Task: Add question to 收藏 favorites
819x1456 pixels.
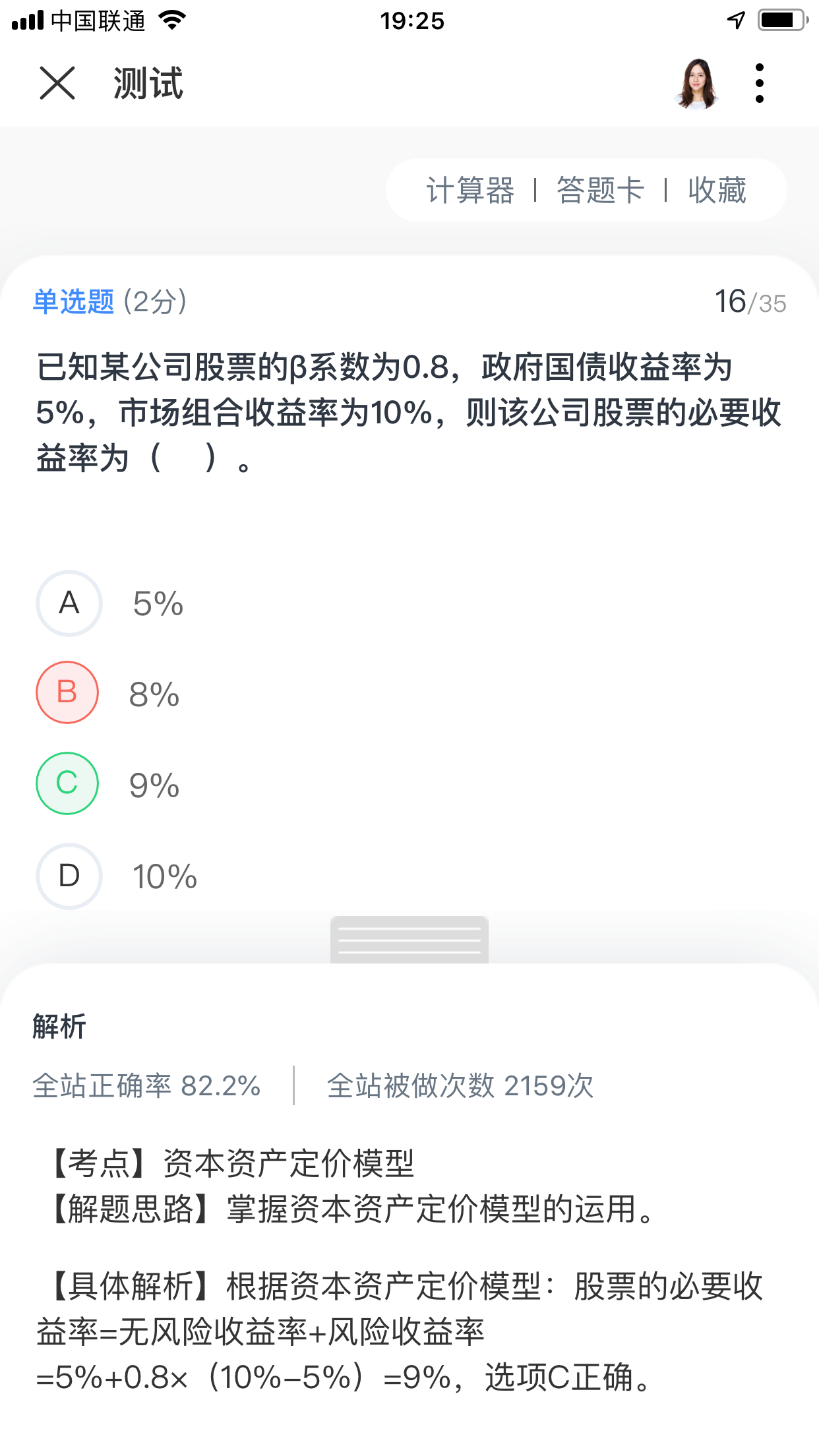Action: [x=717, y=191]
